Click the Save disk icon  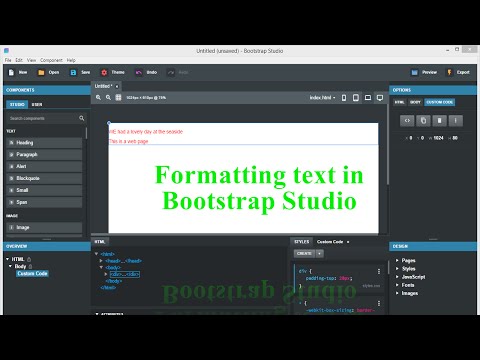click(73, 72)
